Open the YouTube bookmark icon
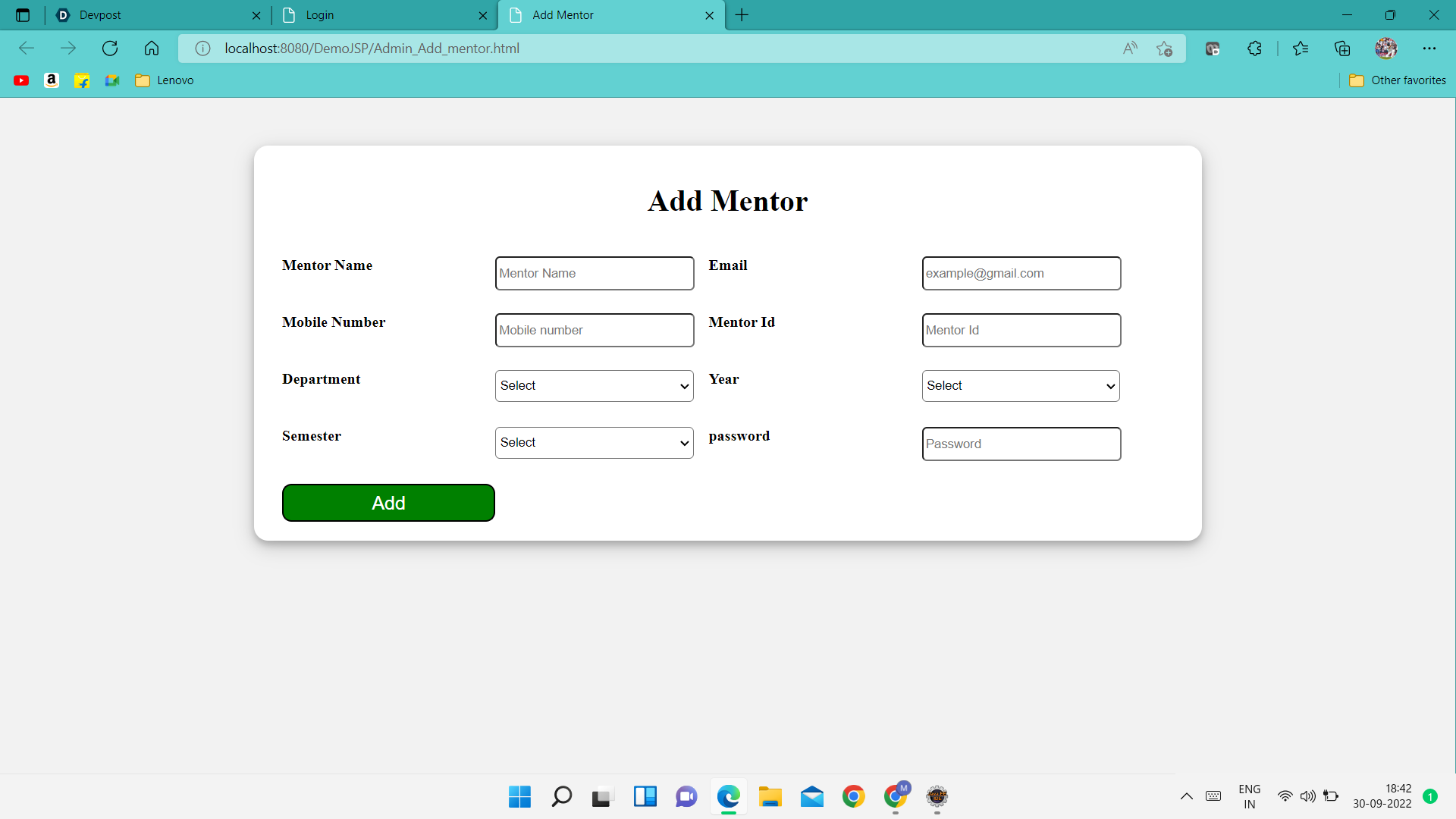 coord(21,80)
